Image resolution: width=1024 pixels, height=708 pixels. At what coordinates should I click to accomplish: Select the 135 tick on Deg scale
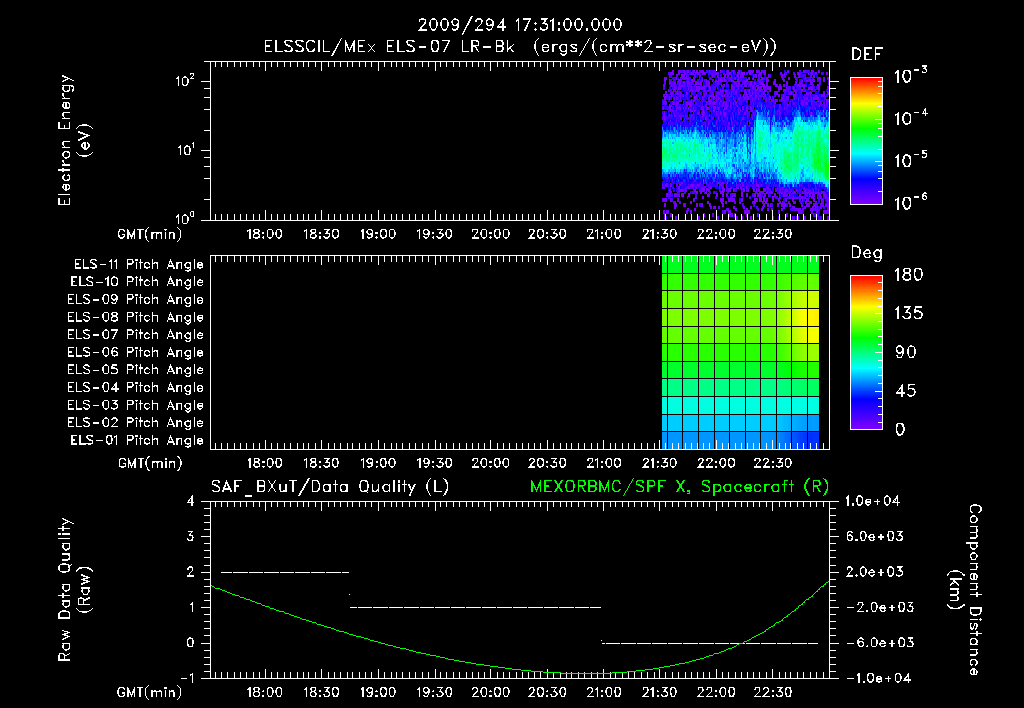(x=908, y=314)
